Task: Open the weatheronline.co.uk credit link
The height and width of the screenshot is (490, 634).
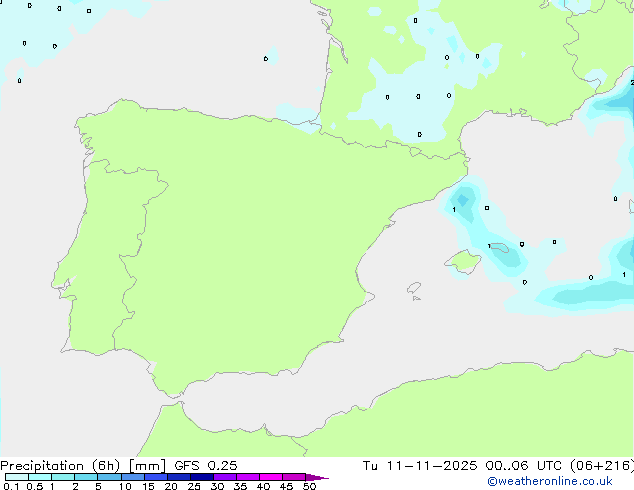Action: pos(549,481)
